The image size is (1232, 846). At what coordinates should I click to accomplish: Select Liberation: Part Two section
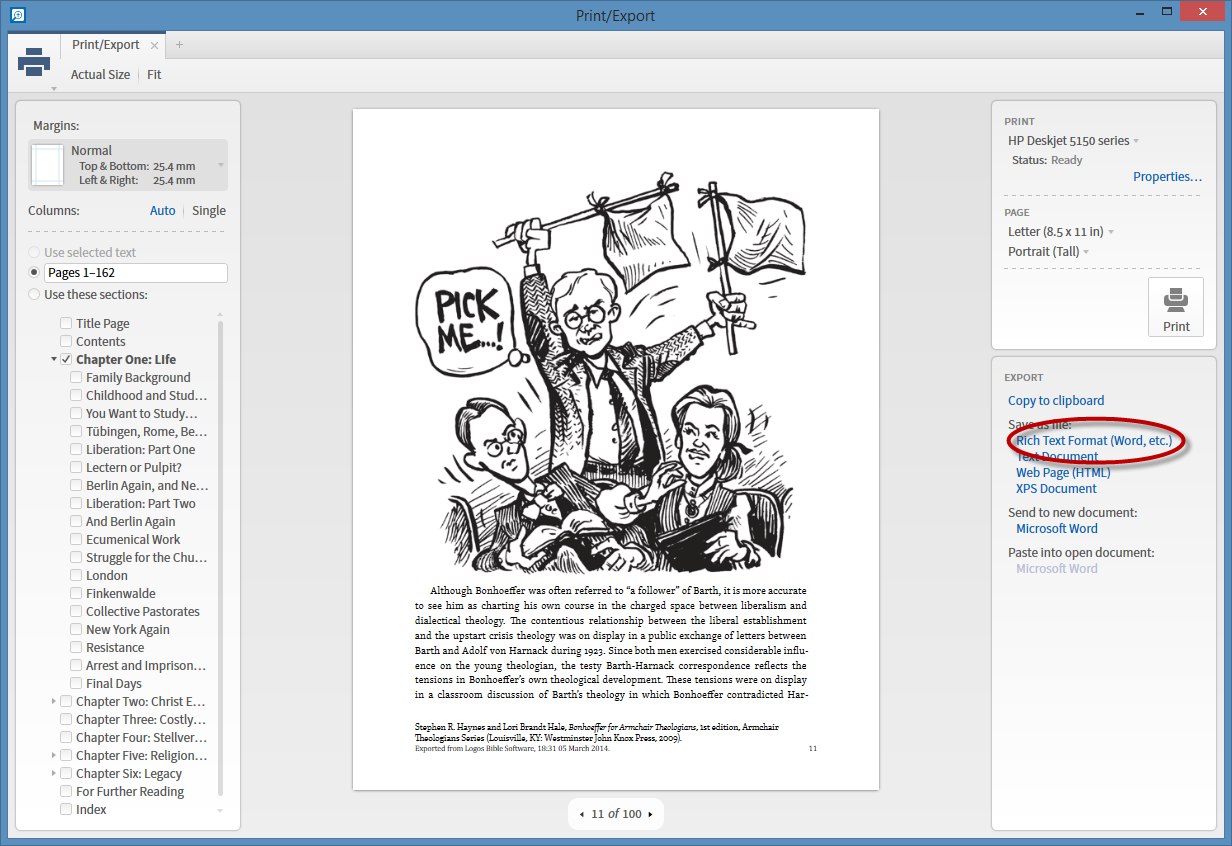coord(141,504)
